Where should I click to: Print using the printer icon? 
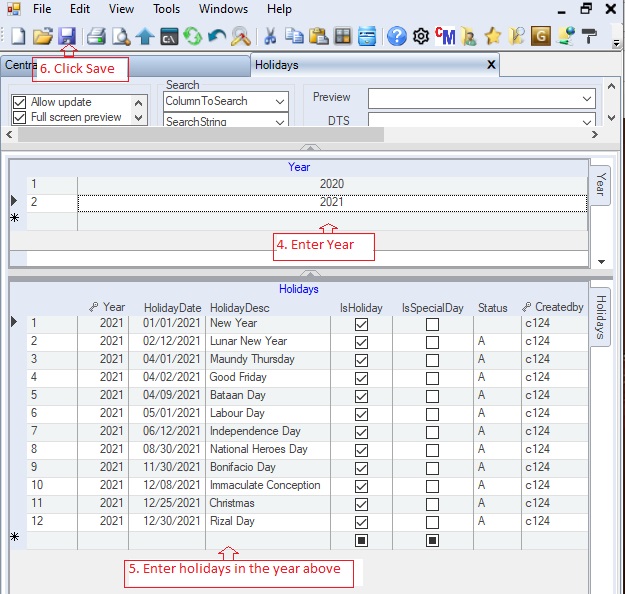click(x=96, y=36)
